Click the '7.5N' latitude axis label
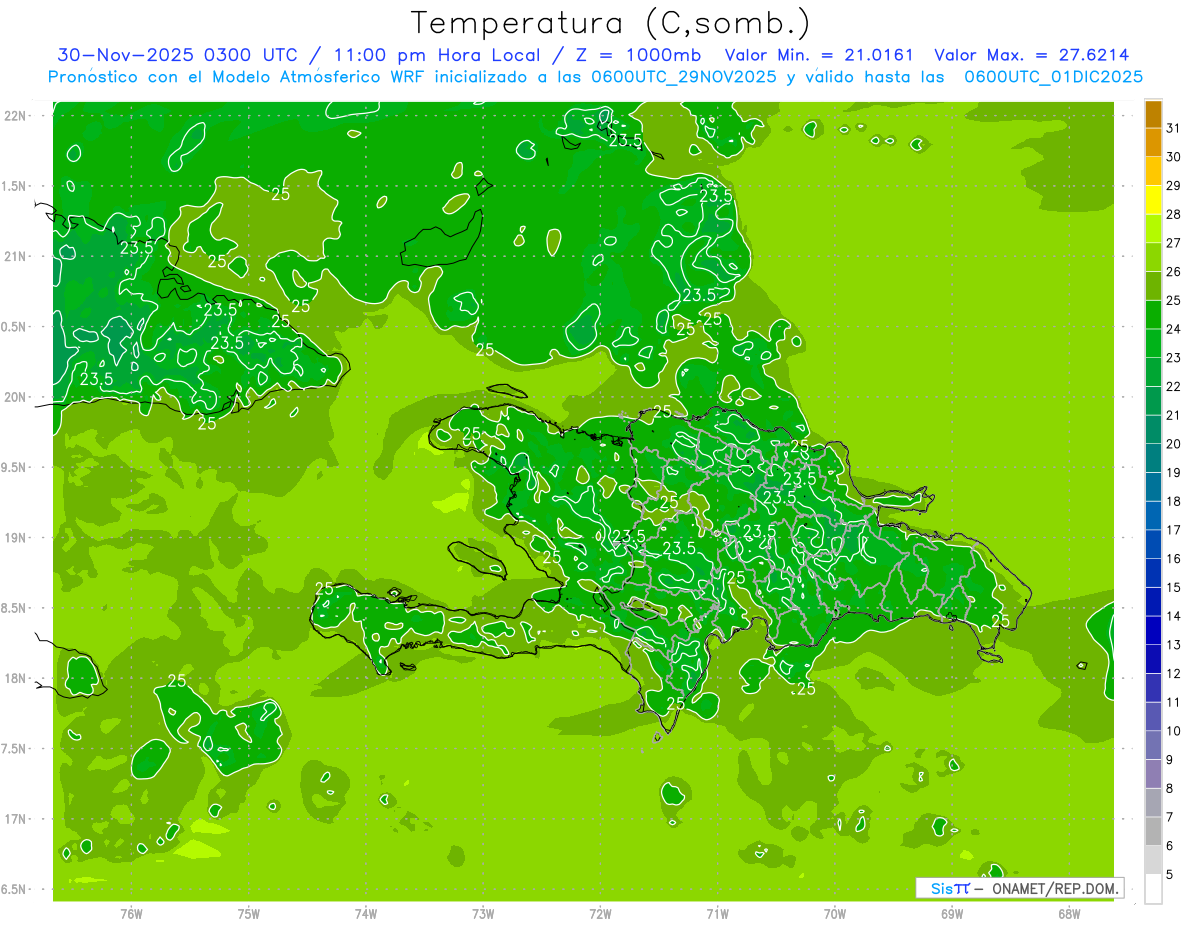The image size is (1200, 927). point(15,749)
